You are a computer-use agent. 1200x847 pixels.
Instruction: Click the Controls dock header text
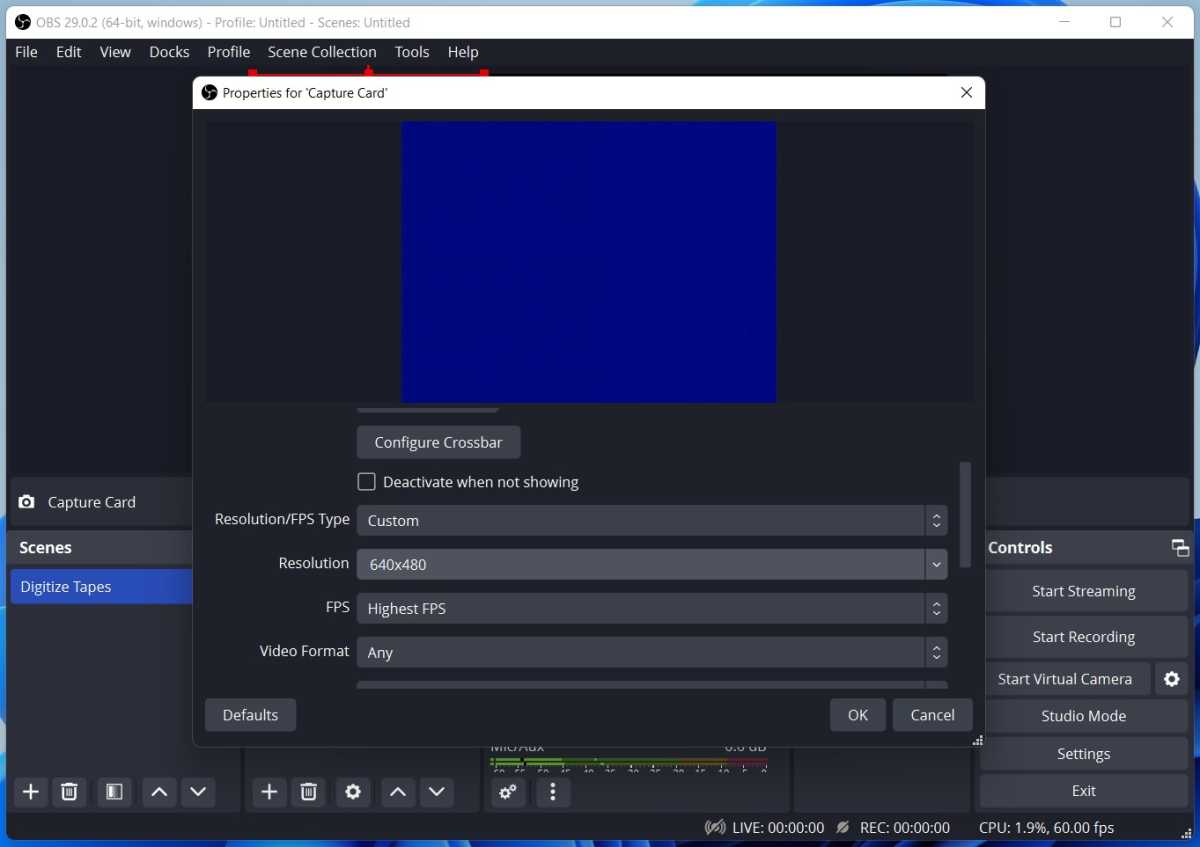pos(1020,548)
